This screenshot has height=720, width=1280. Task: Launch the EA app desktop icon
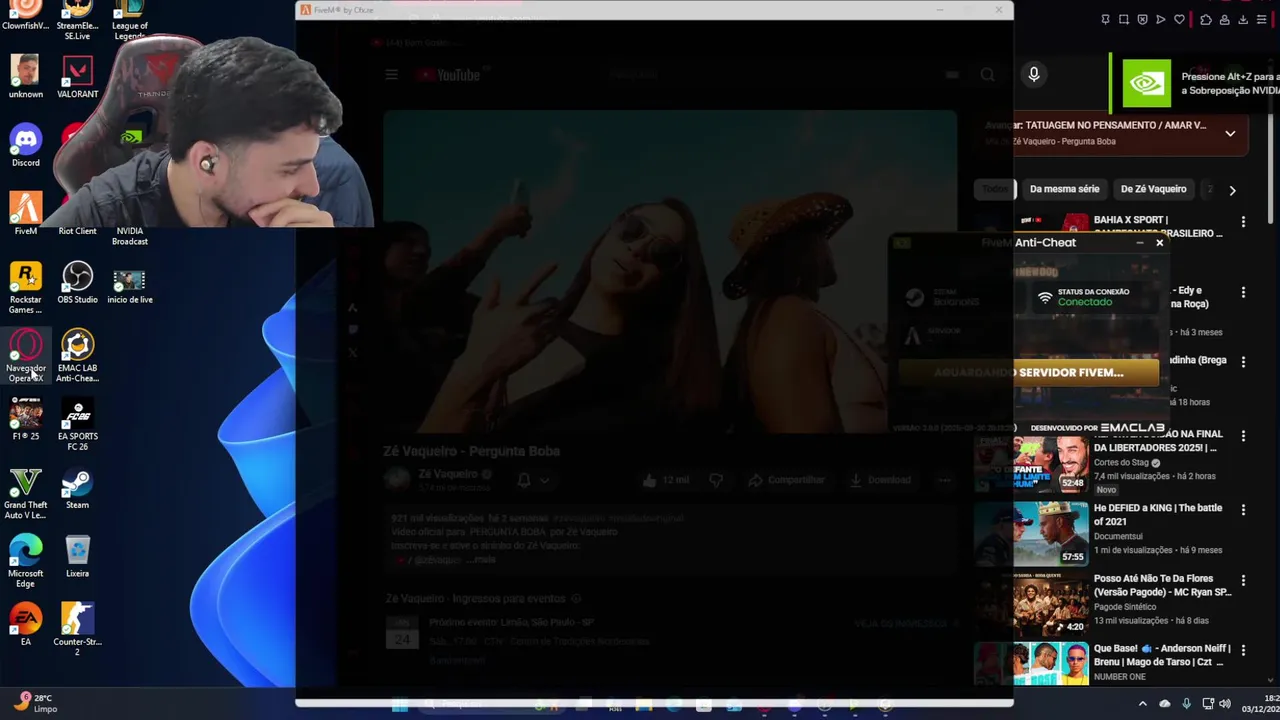point(26,625)
